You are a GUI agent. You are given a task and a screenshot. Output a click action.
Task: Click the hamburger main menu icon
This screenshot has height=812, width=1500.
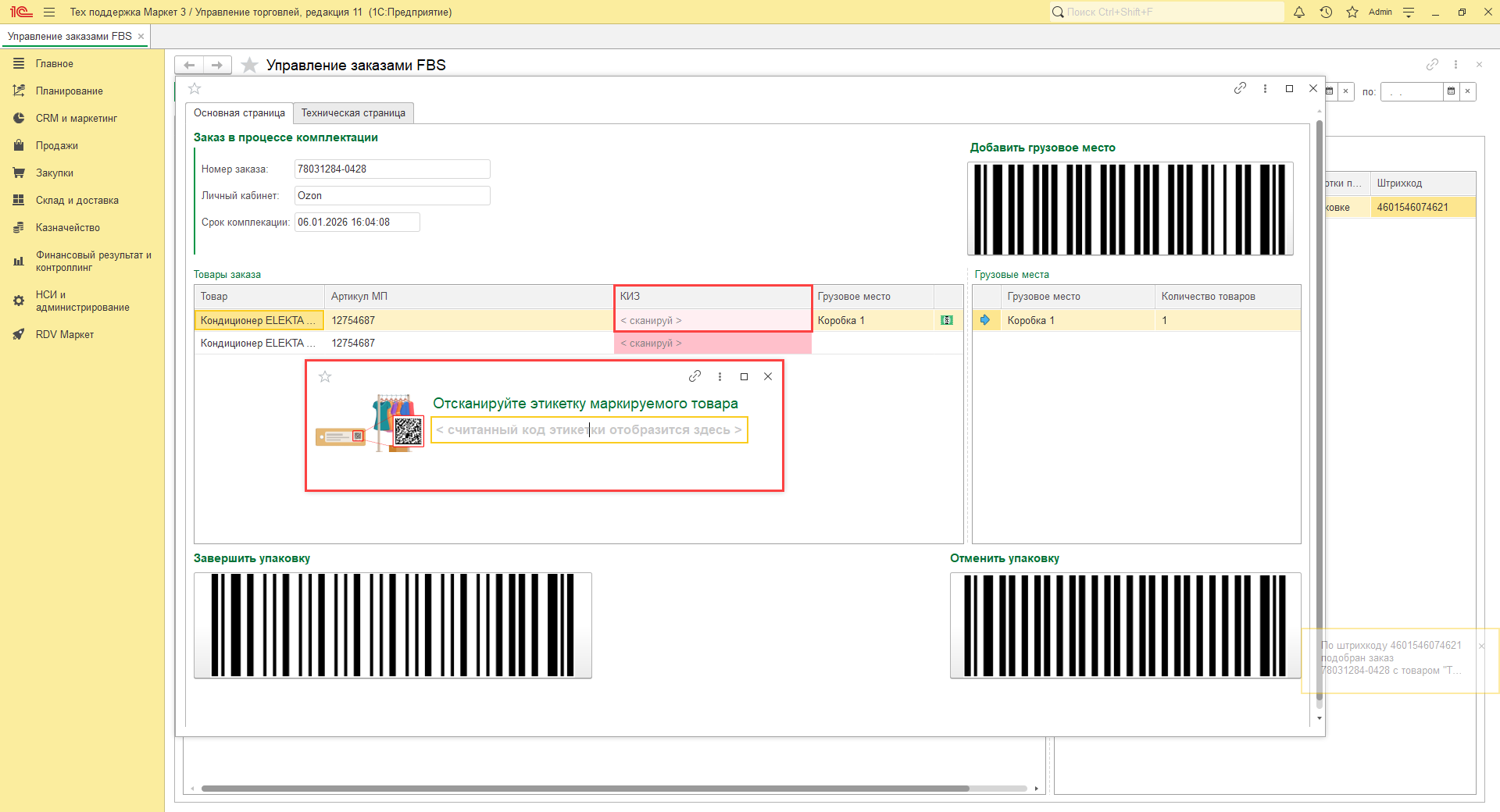[49, 12]
